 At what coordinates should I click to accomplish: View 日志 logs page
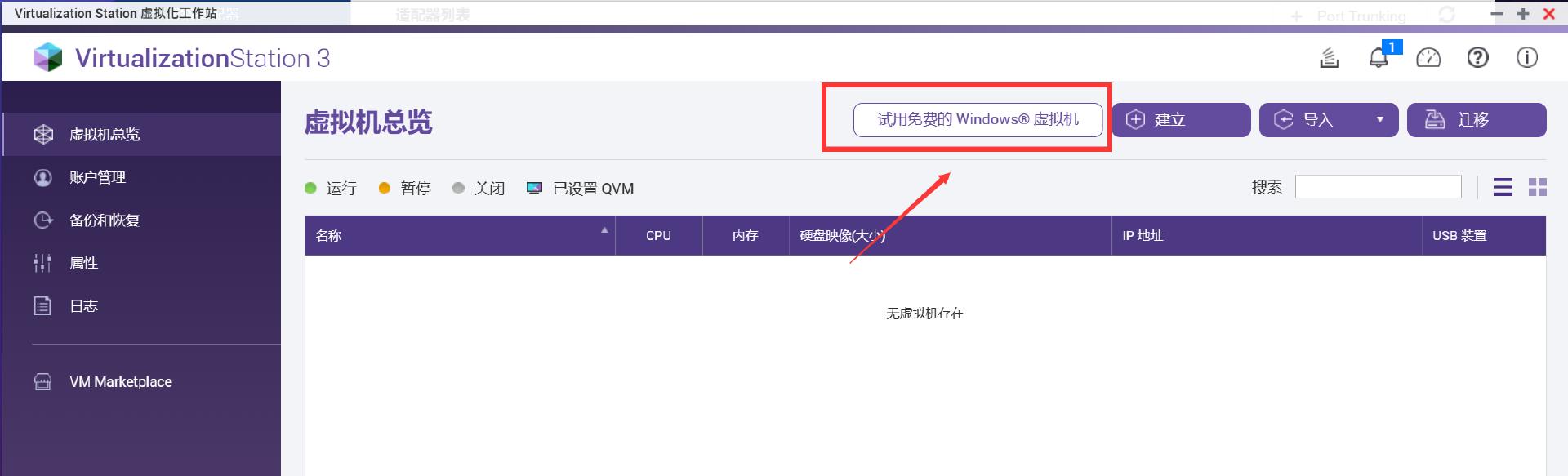[83, 306]
